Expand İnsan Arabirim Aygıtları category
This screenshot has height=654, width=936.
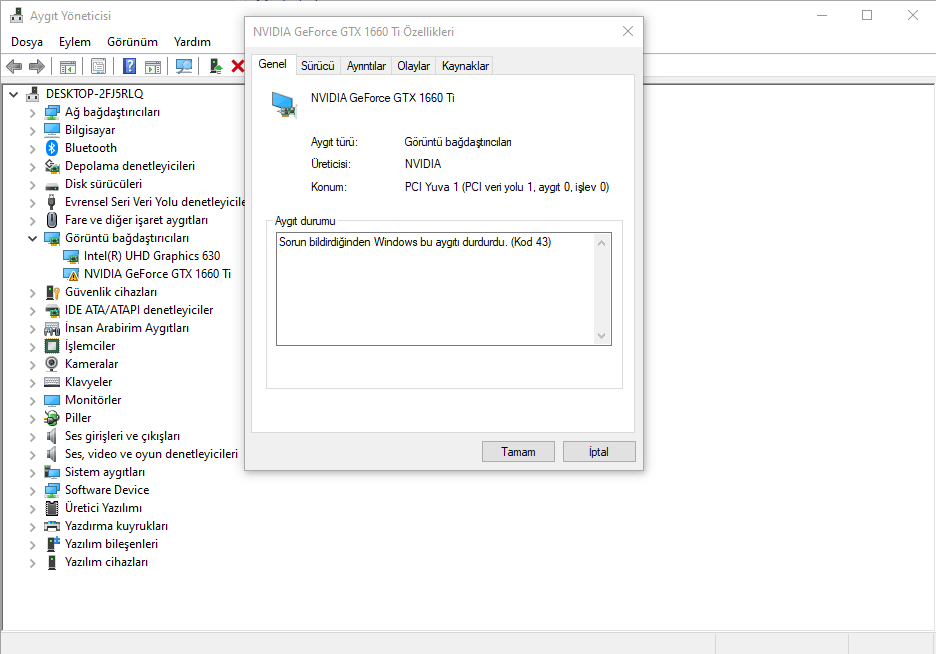[32, 329]
